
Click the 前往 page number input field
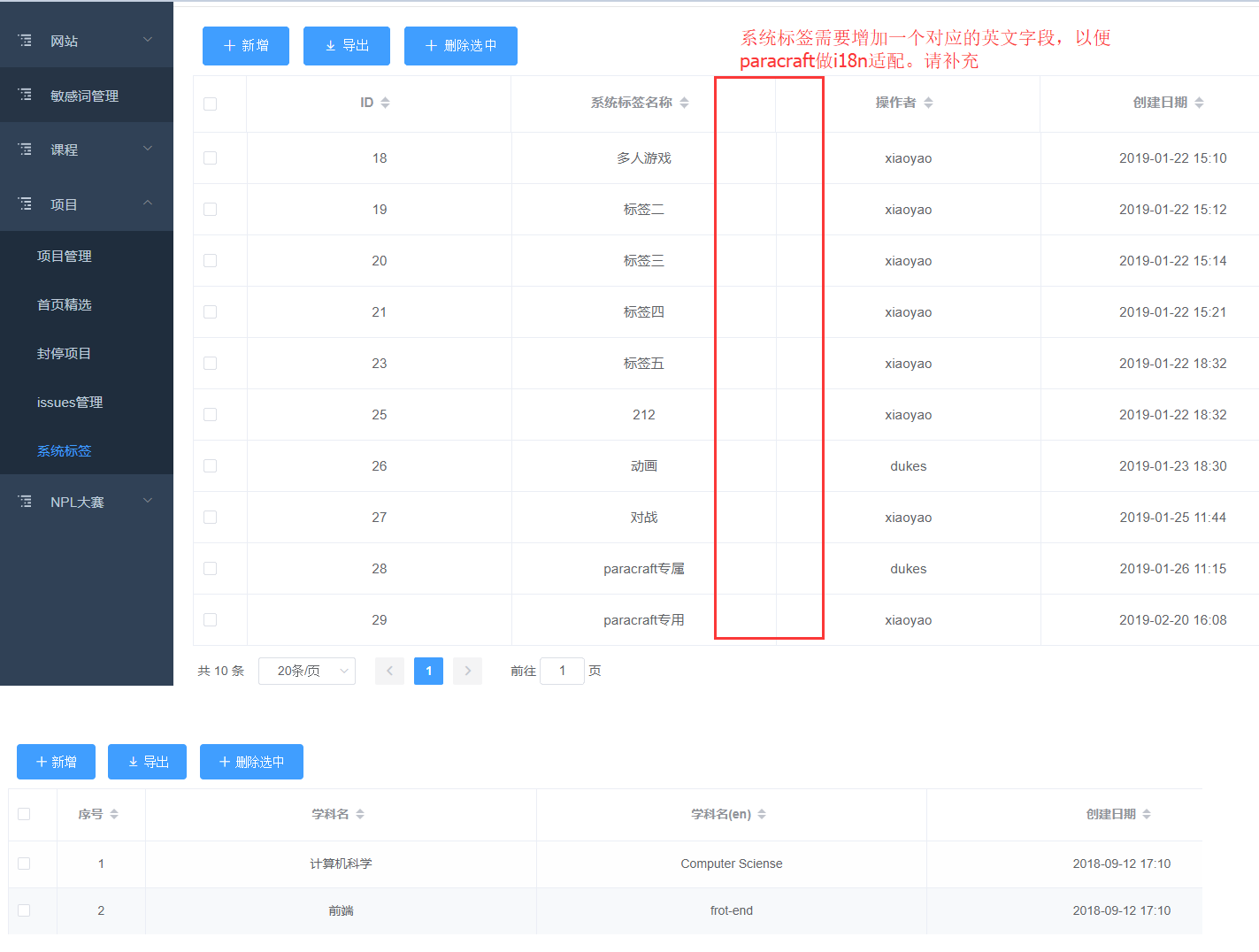562,671
